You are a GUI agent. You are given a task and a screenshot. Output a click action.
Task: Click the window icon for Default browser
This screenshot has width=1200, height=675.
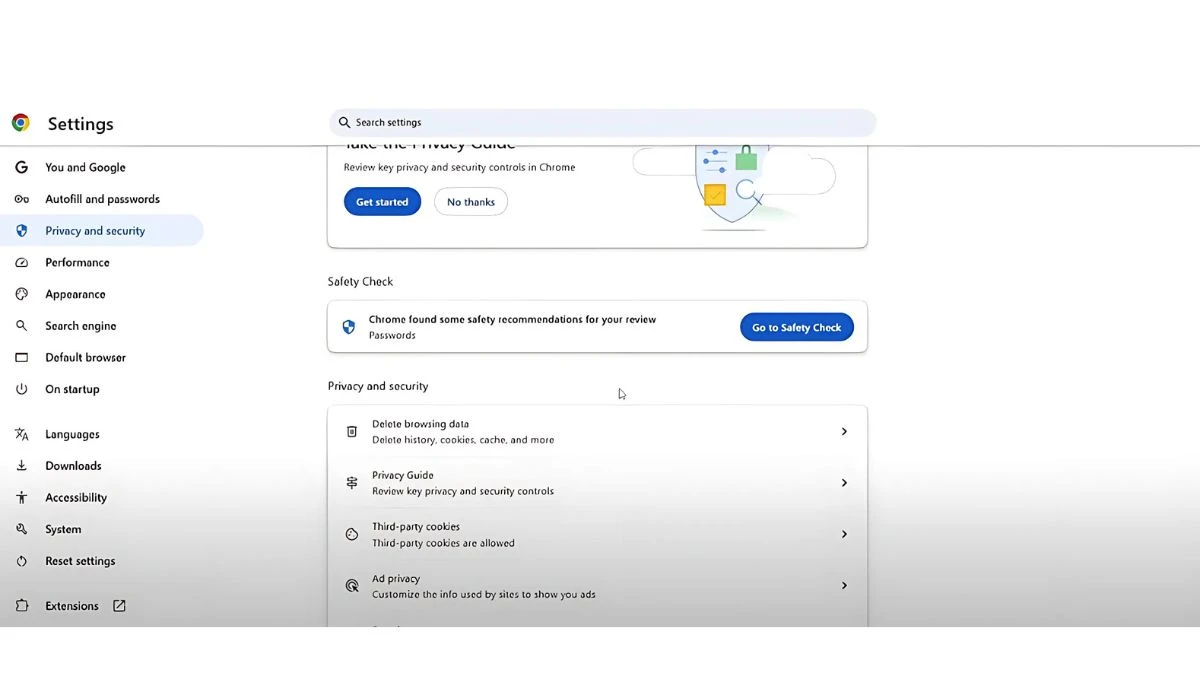coord(21,357)
